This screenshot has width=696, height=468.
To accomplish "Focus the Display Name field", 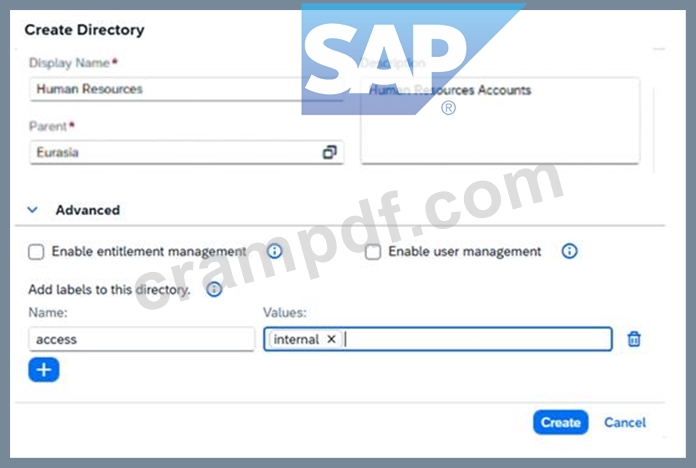I will [186, 89].
